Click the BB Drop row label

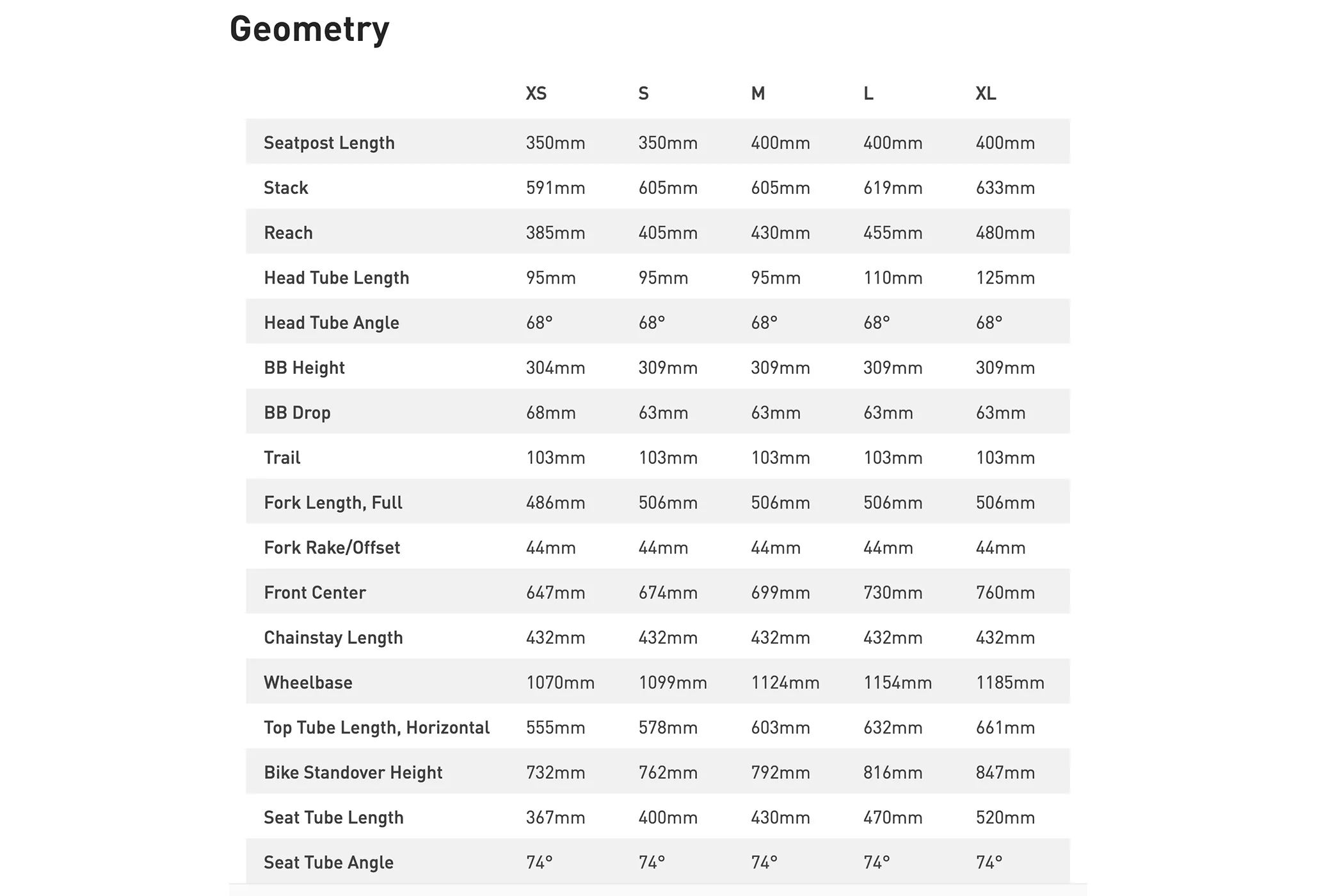(x=297, y=413)
